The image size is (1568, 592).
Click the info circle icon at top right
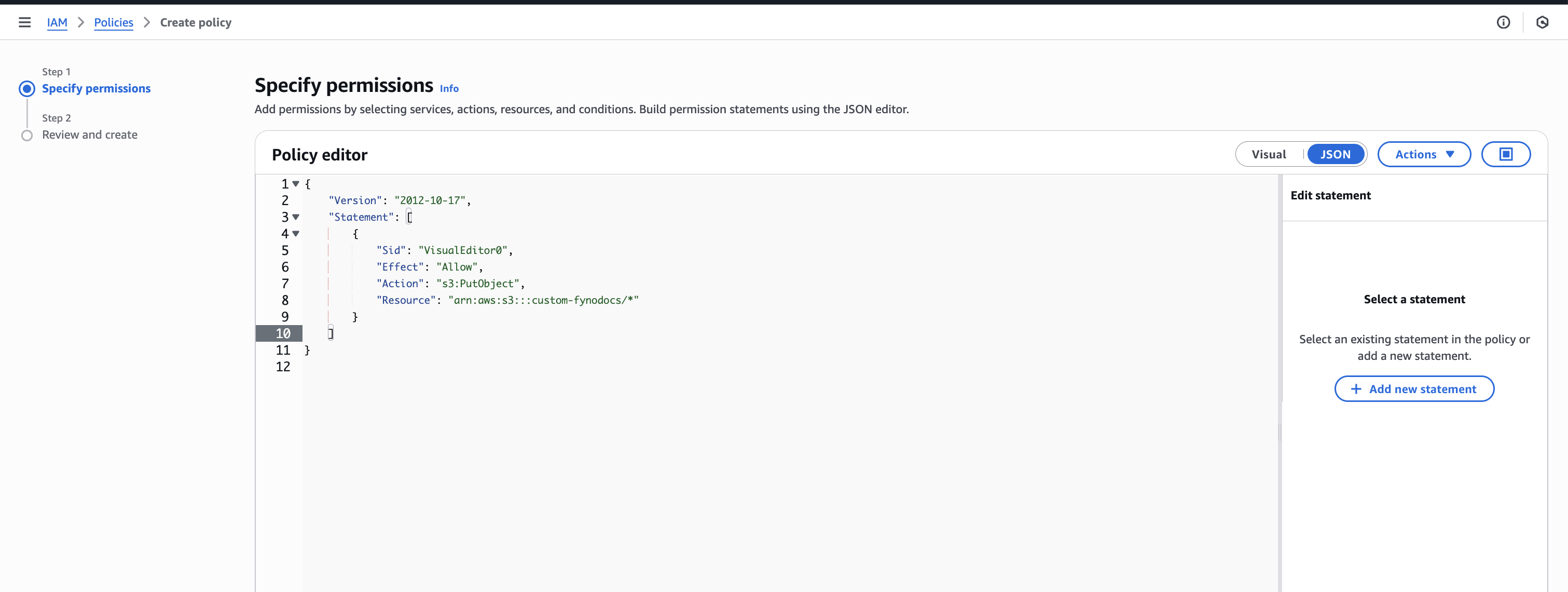(1503, 22)
